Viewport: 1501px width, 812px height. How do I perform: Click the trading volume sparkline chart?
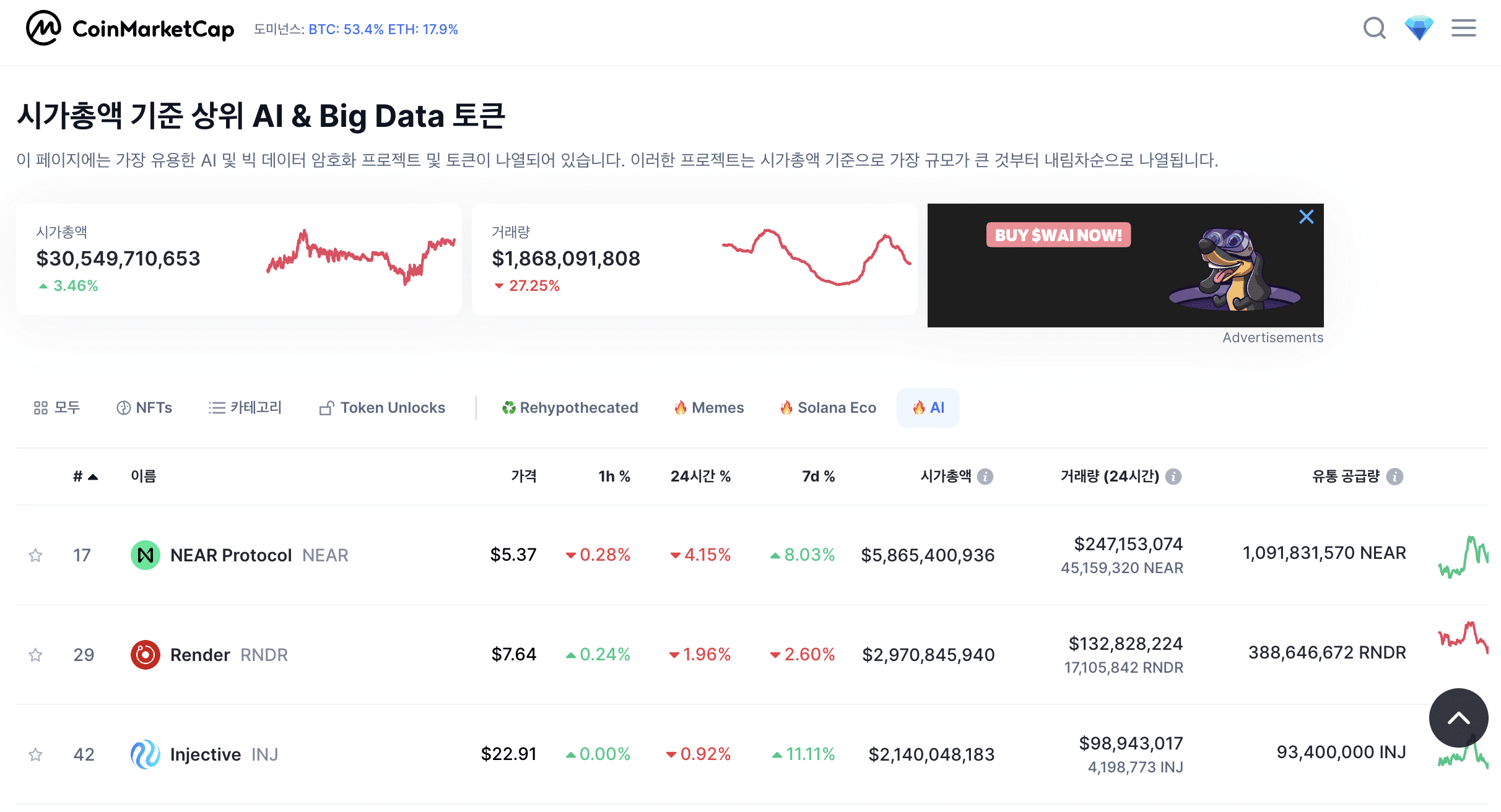coord(817,257)
